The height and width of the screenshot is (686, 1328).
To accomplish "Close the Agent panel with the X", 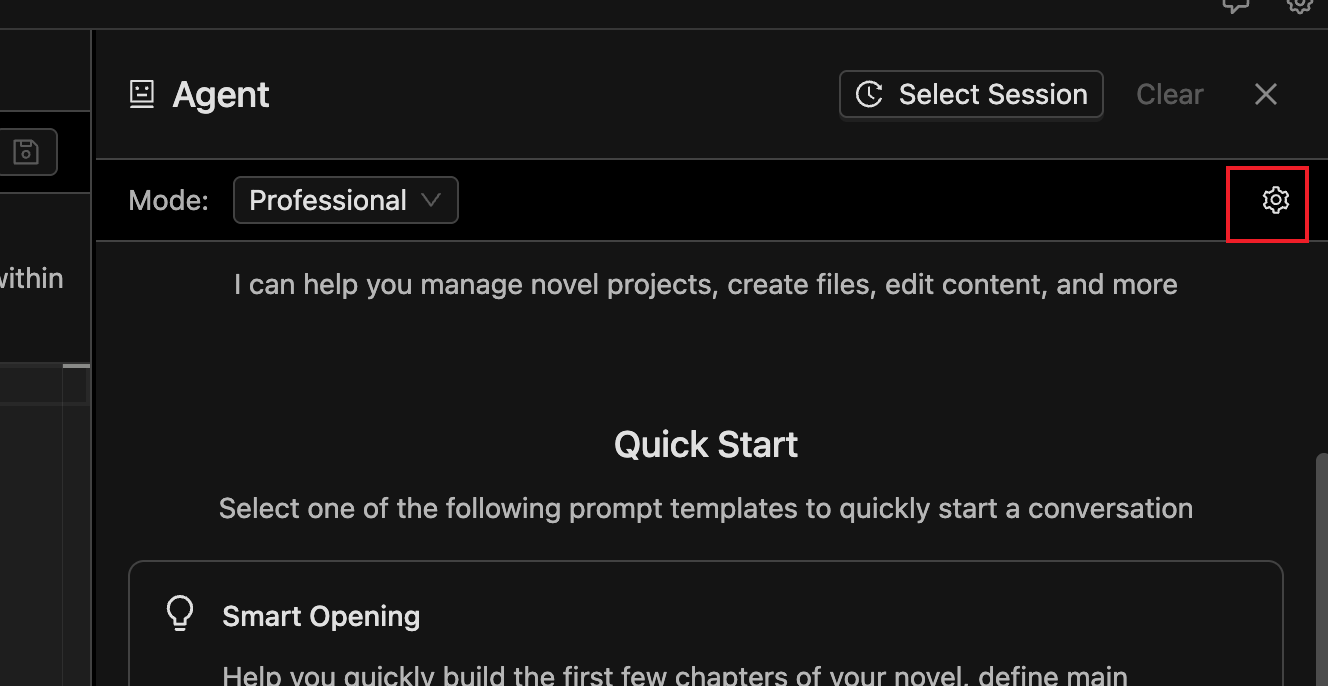I will coord(1265,94).
